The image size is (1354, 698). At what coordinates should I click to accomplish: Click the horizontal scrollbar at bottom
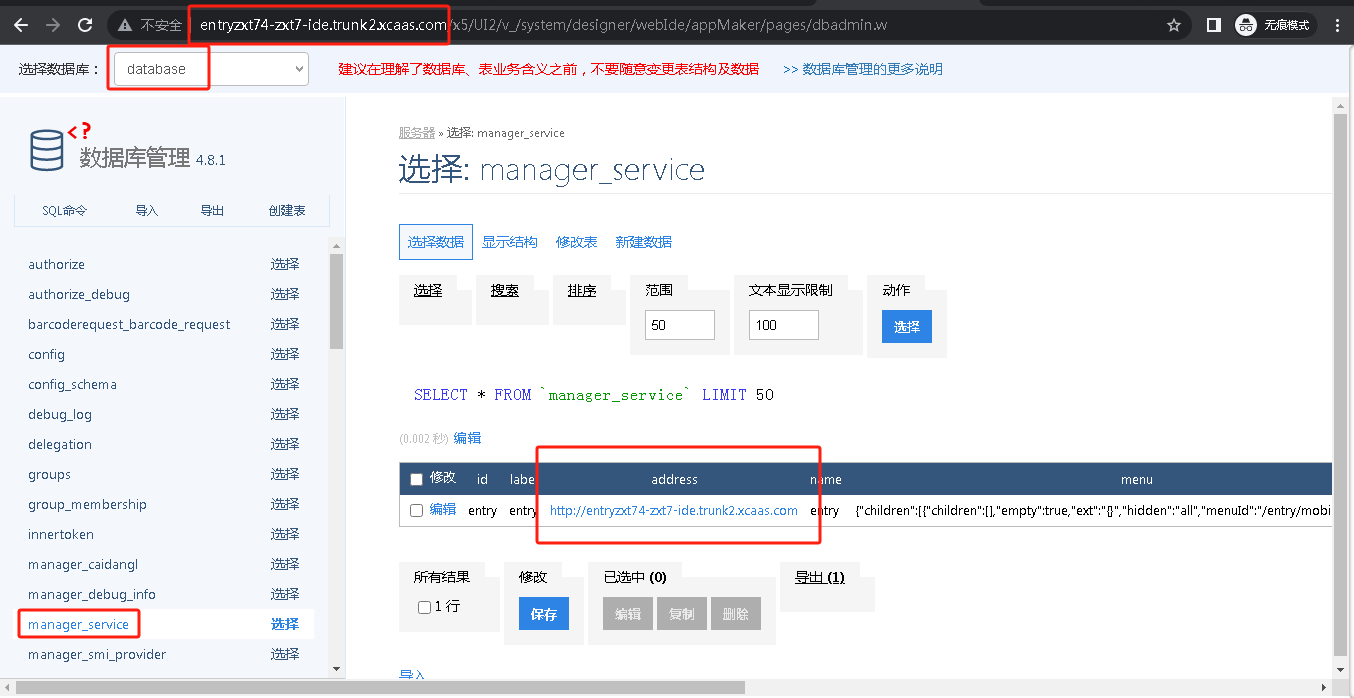[380, 687]
